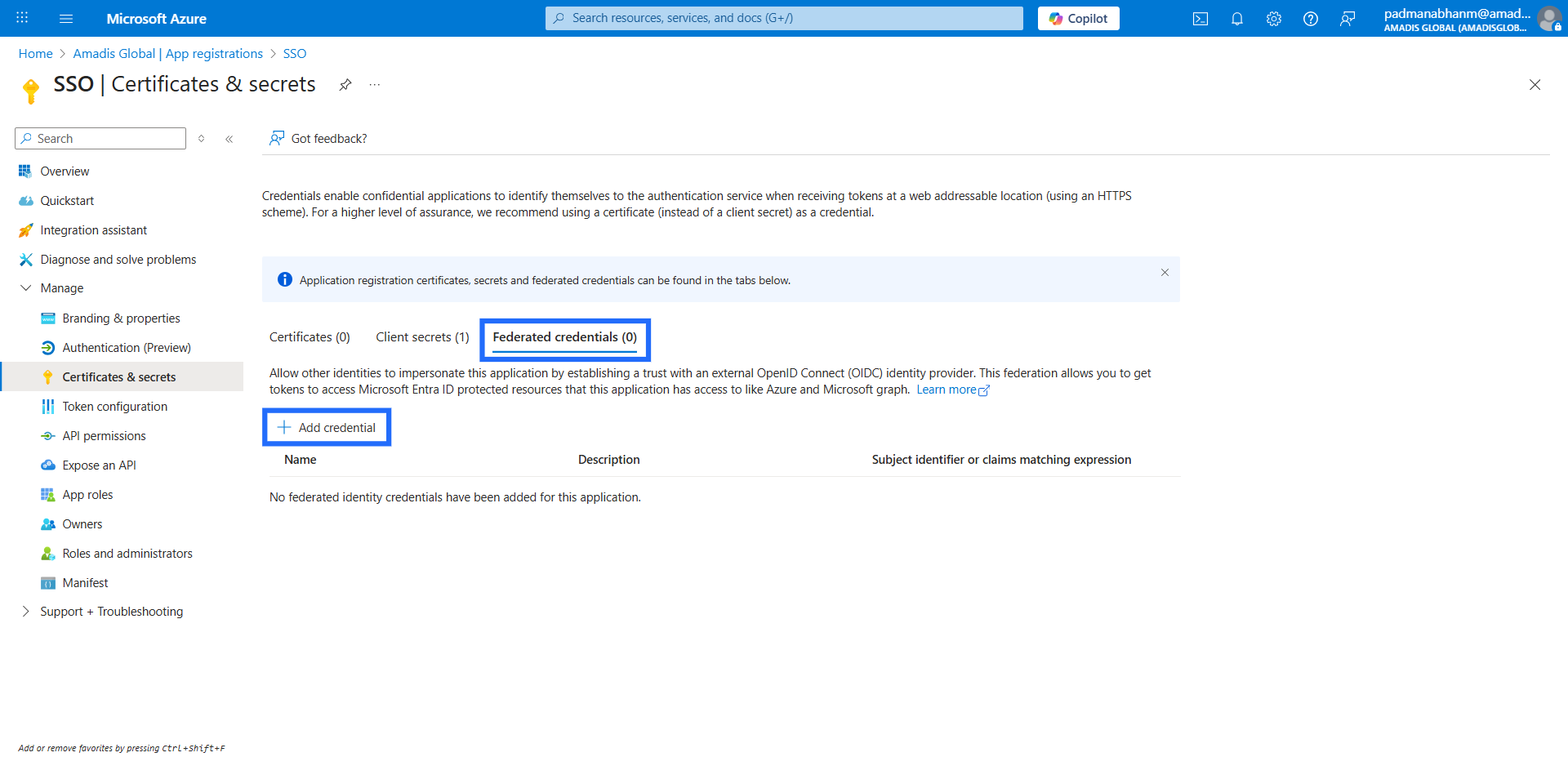The width and height of the screenshot is (1568, 757).
Task: Switch to the Certificates tab
Action: point(310,337)
